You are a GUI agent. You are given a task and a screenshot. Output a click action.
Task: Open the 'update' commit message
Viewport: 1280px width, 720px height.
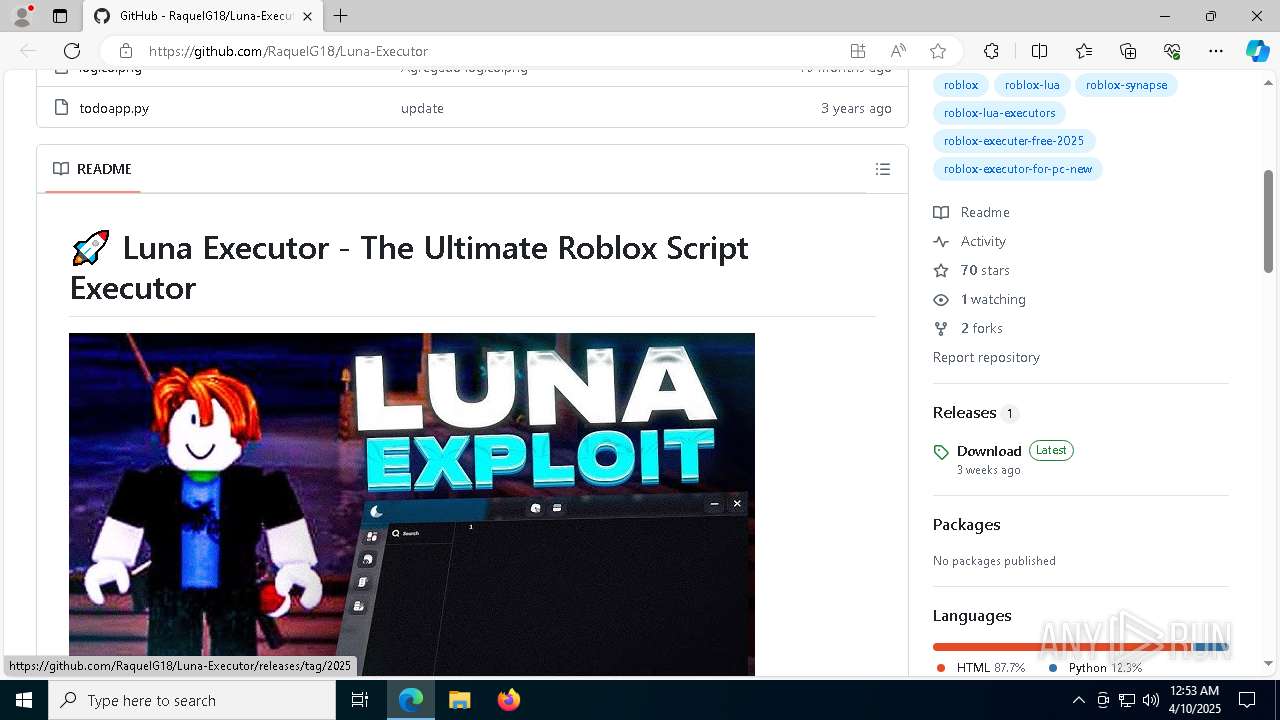click(x=422, y=108)
